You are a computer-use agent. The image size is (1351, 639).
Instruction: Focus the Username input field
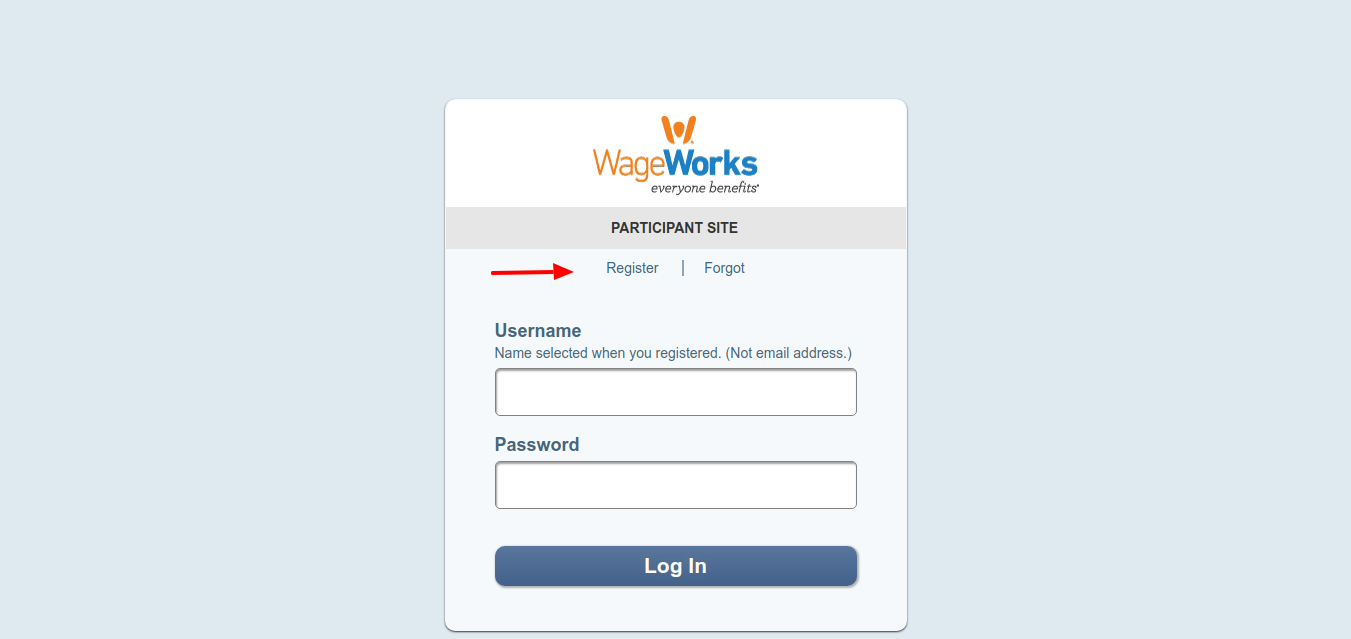676,392
